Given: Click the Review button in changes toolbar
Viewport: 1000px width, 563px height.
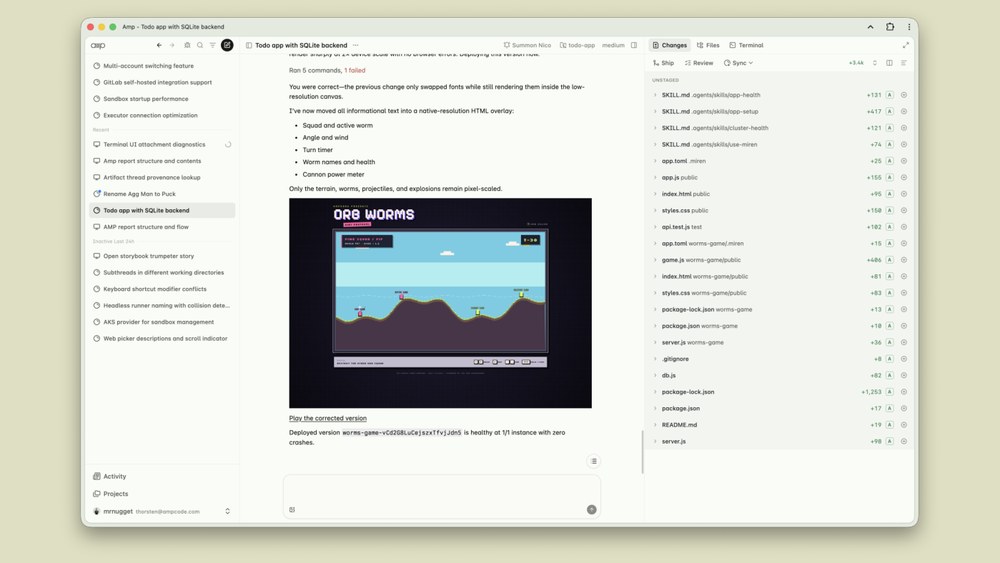Looking at the screenshot, I should [x=699, y=63].
